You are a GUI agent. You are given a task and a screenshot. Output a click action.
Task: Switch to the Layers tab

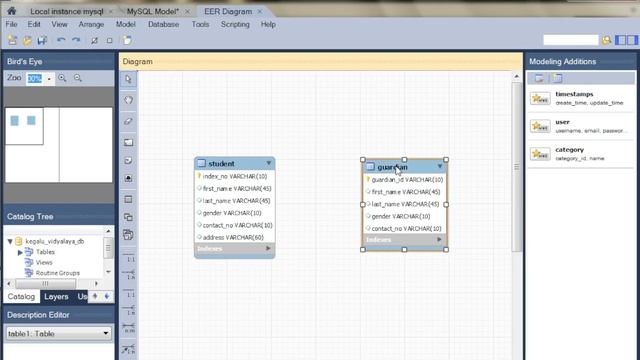pos(56,297)
